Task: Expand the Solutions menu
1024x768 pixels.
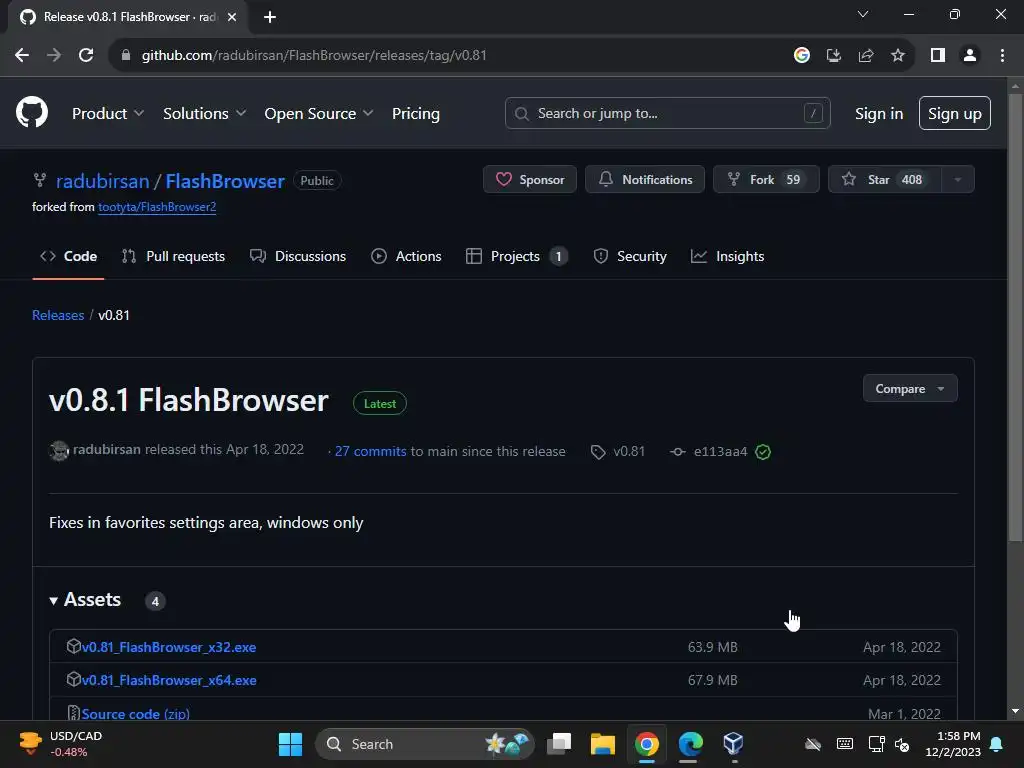Action: coord(204,114)
